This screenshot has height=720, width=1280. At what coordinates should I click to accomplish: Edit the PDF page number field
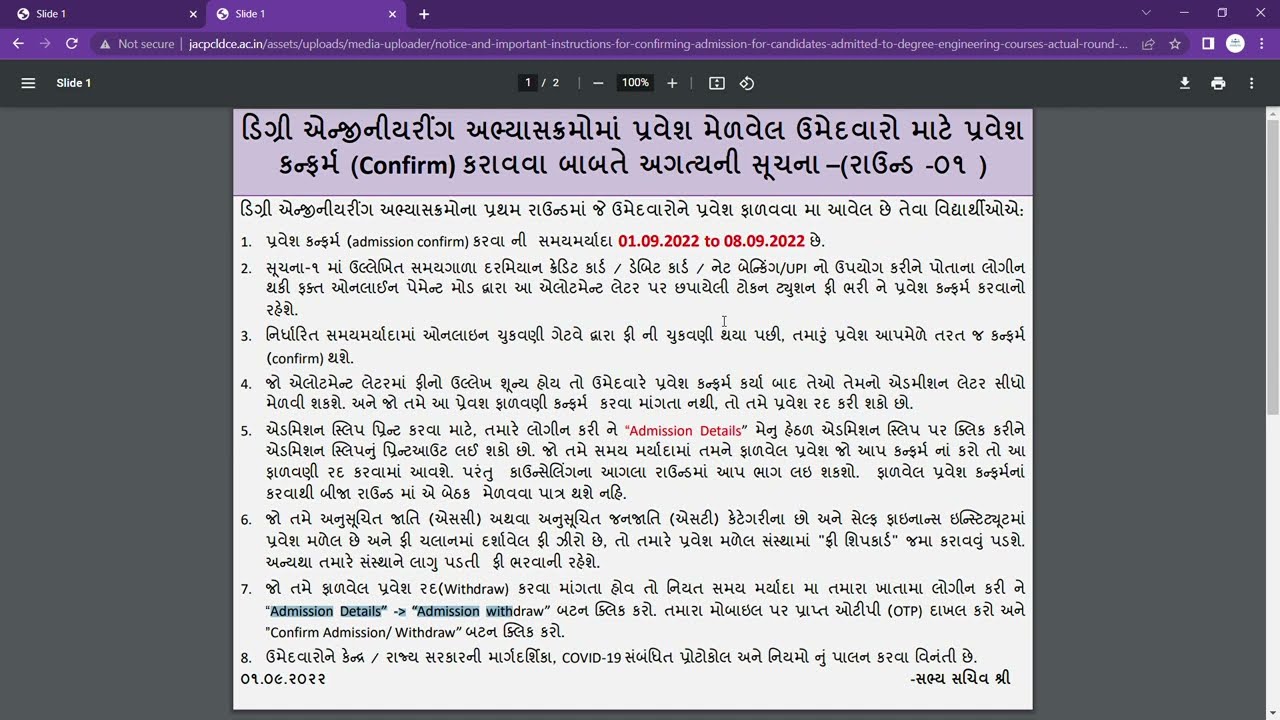(528, 83)
